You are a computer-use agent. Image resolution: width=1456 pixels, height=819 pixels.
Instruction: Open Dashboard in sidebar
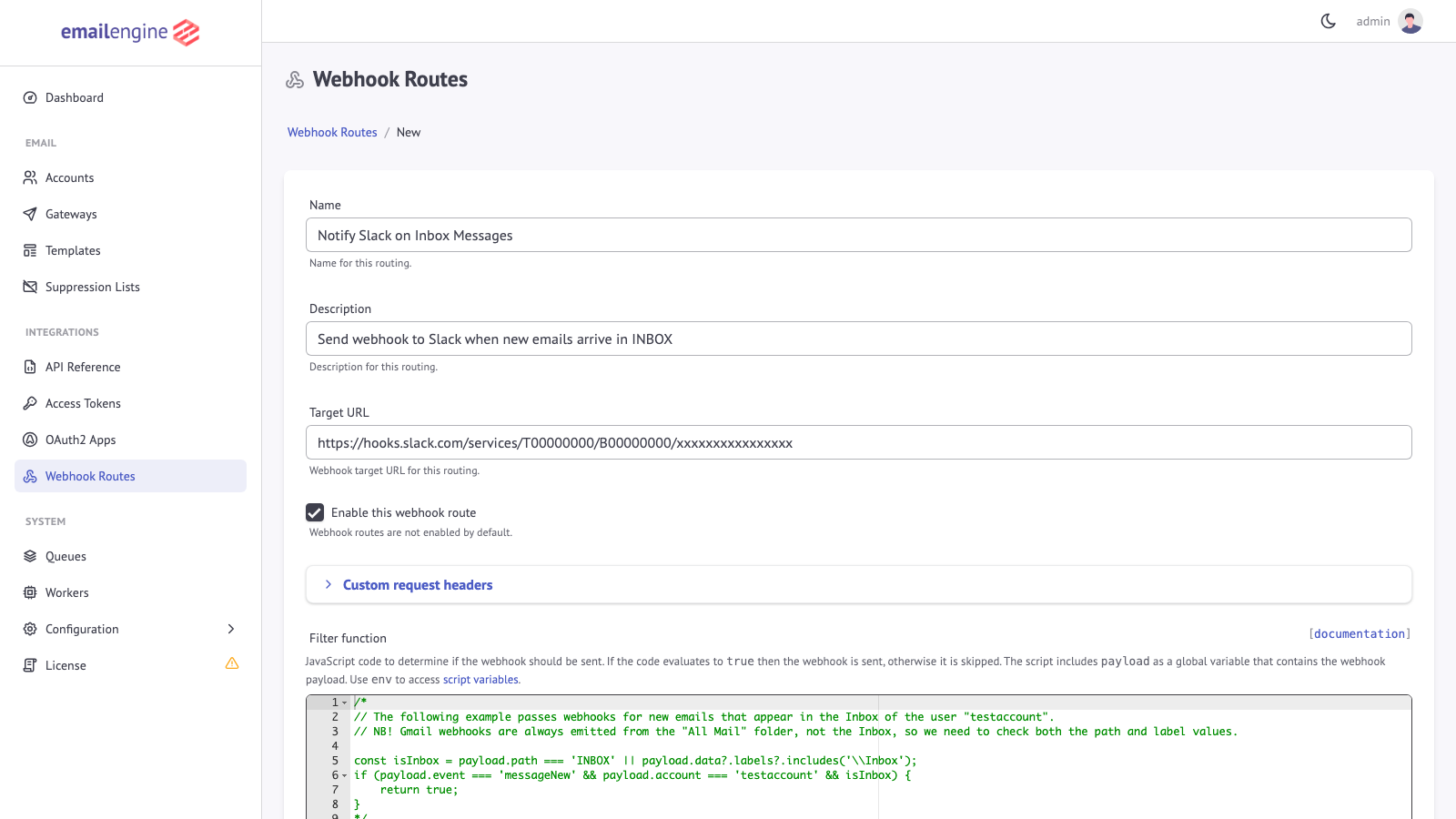pyautogui.click(x=130, y=97)
